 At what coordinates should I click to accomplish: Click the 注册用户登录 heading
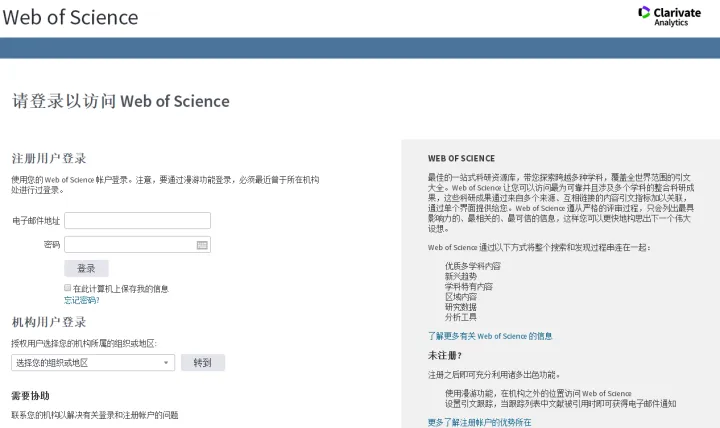tap(49, 158)
